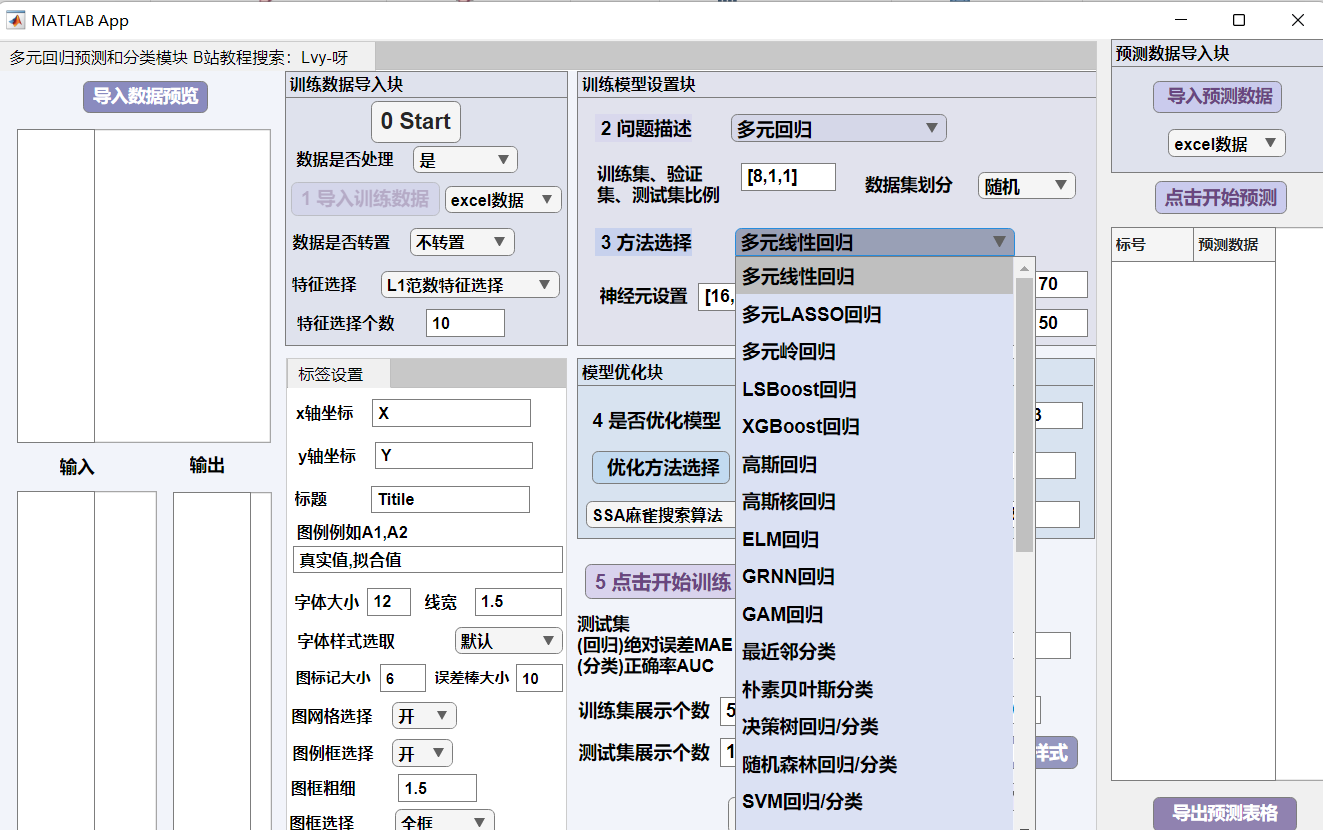Maximize the MATLAB App window
The height and width of the screenshot is (830, 1323).
[x=1239, y=20]
